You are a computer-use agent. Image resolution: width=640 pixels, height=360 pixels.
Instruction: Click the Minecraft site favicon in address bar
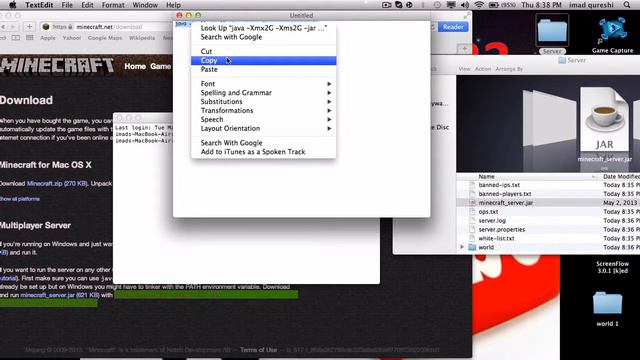click(46, 27)
